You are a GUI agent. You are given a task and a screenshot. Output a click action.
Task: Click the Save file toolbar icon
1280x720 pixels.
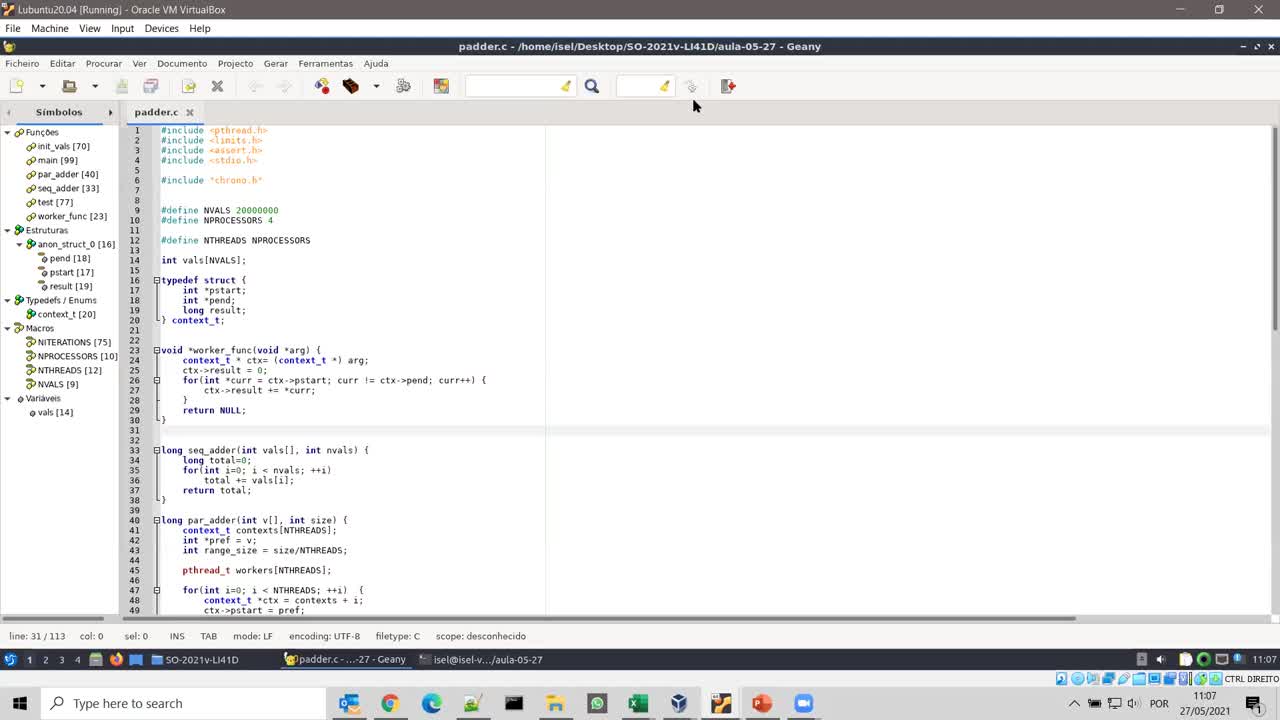(122, 86)
